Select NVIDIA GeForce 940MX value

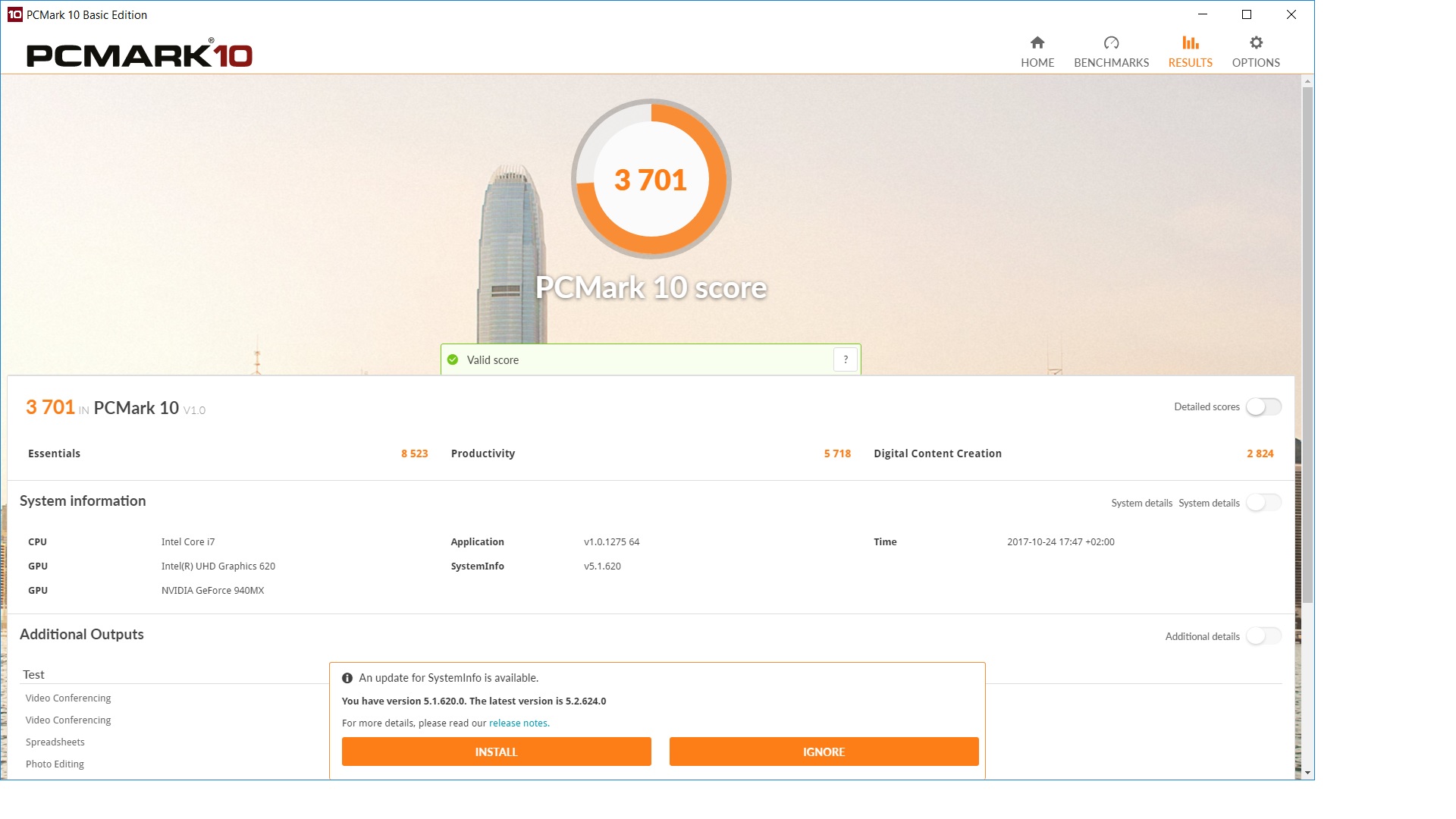click(213, 591)
